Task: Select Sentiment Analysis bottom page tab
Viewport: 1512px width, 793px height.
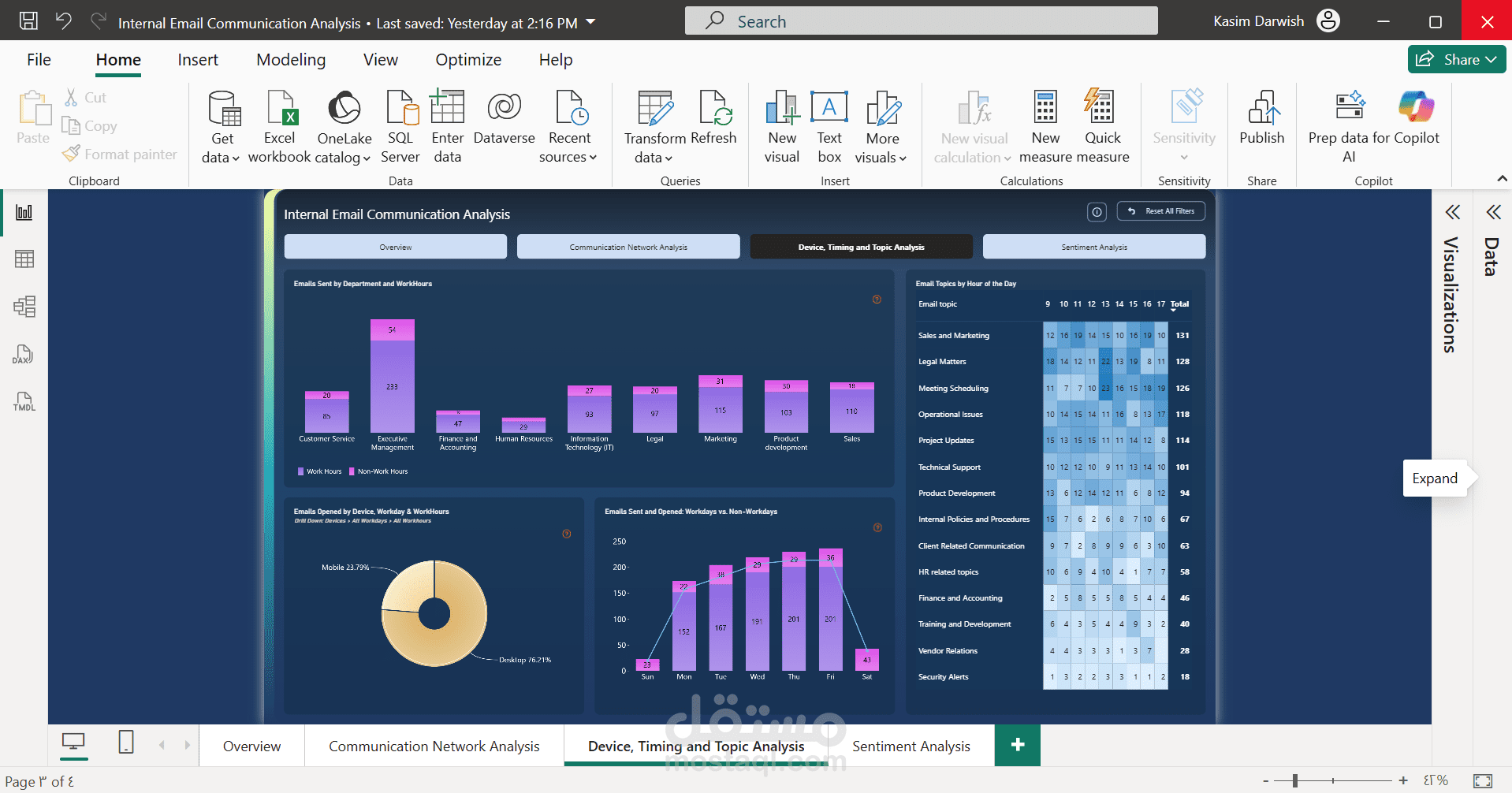Action: click(911, 746)
